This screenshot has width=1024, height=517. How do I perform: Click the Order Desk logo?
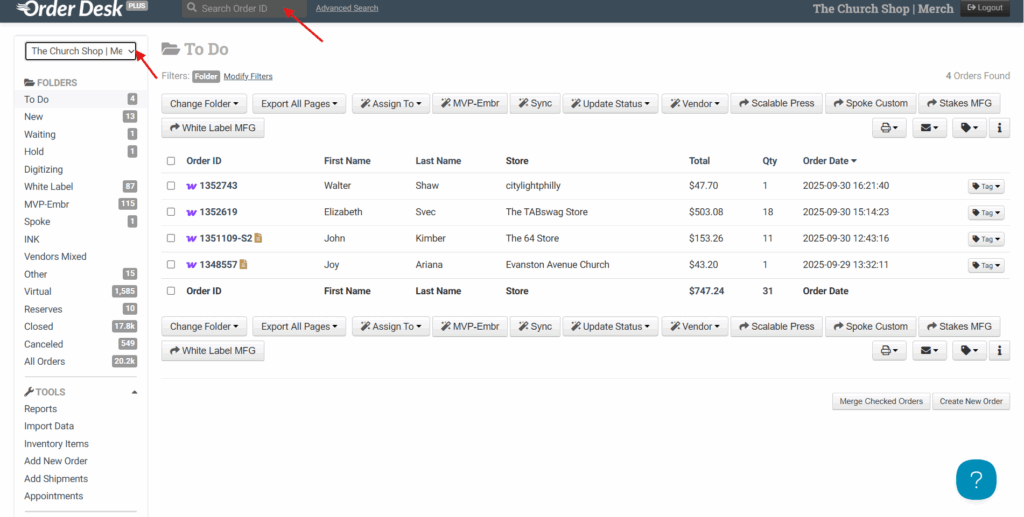74,9
